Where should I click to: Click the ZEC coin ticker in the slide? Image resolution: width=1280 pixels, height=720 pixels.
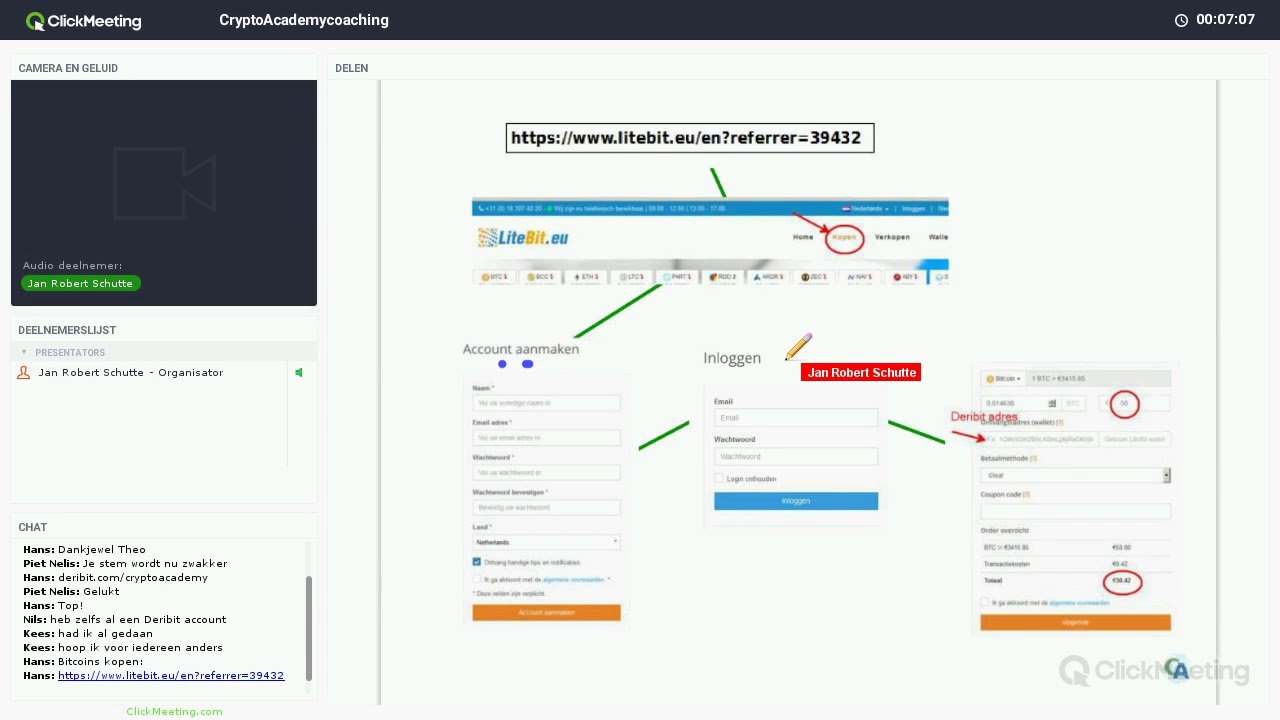pos(815,277)
